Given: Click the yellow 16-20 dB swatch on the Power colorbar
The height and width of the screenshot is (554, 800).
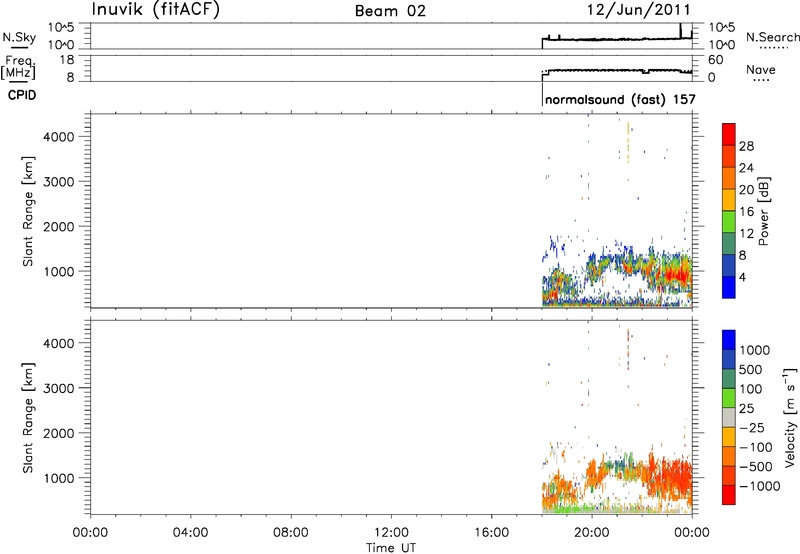Looking at the screenshot, I should [x=729, y=199].
